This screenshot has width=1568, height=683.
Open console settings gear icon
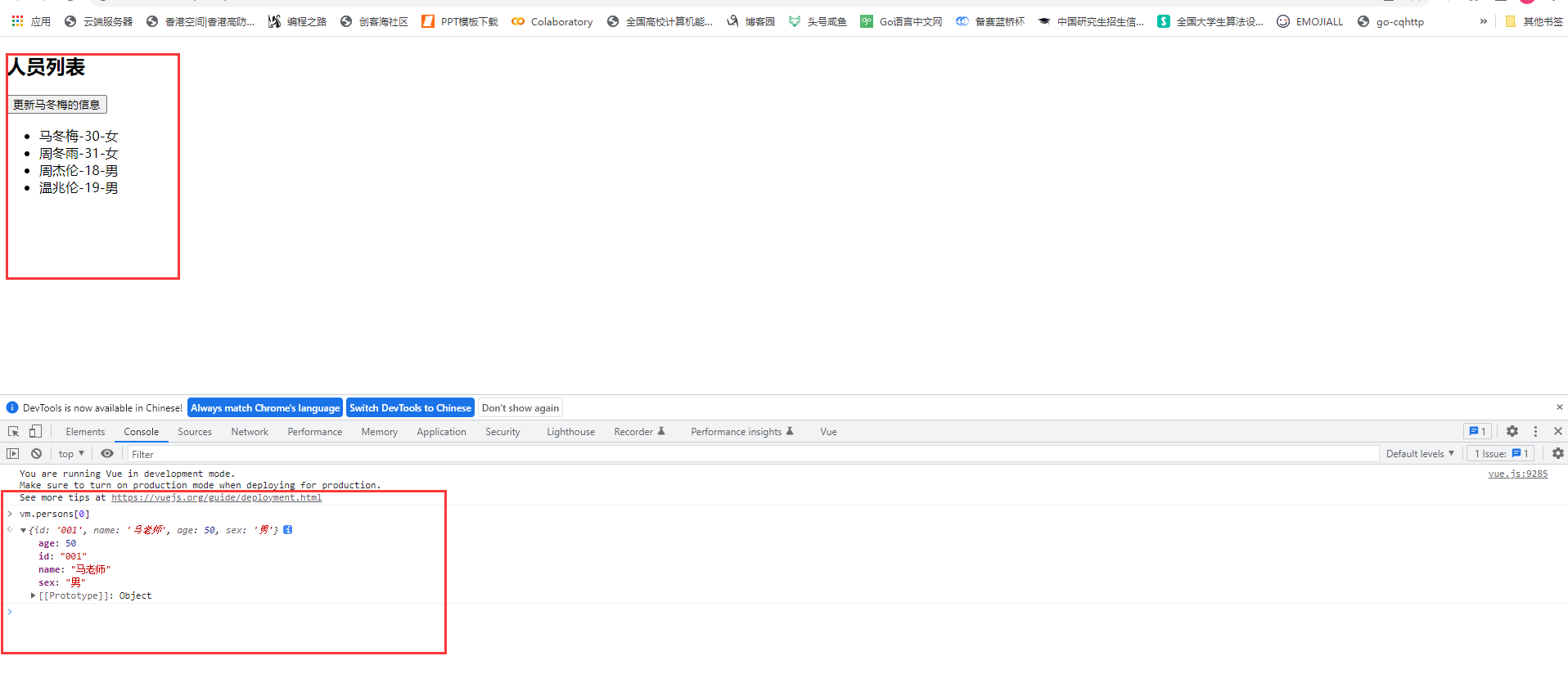coord(1557,453)
